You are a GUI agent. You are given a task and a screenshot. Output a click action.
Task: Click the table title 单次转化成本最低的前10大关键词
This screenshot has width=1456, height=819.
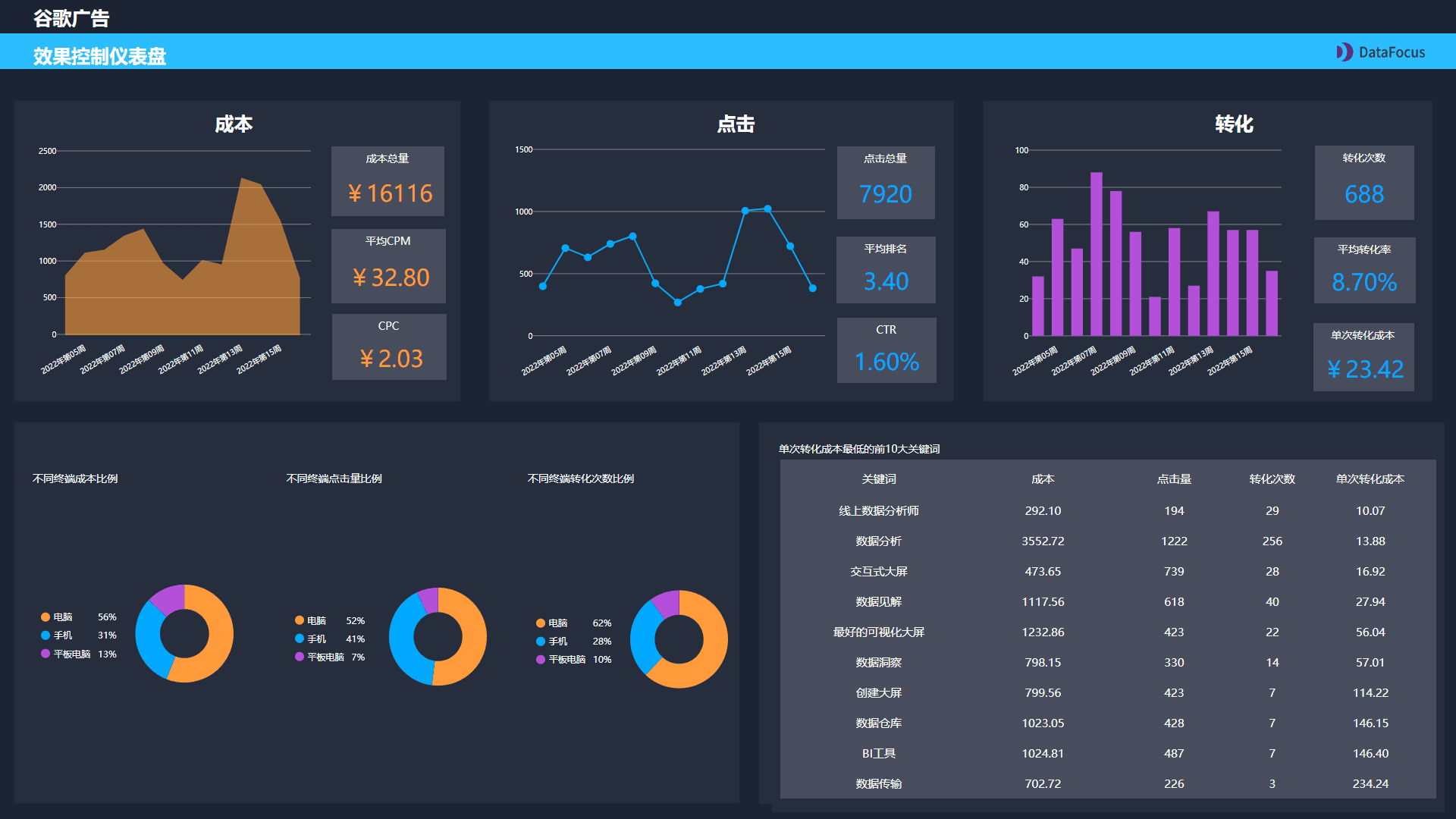tap(859, 449)
